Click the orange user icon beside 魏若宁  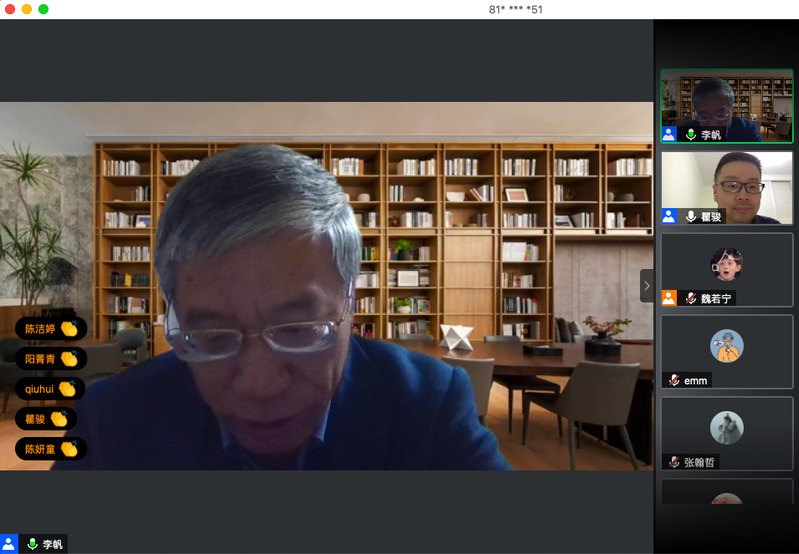[669, 298]
